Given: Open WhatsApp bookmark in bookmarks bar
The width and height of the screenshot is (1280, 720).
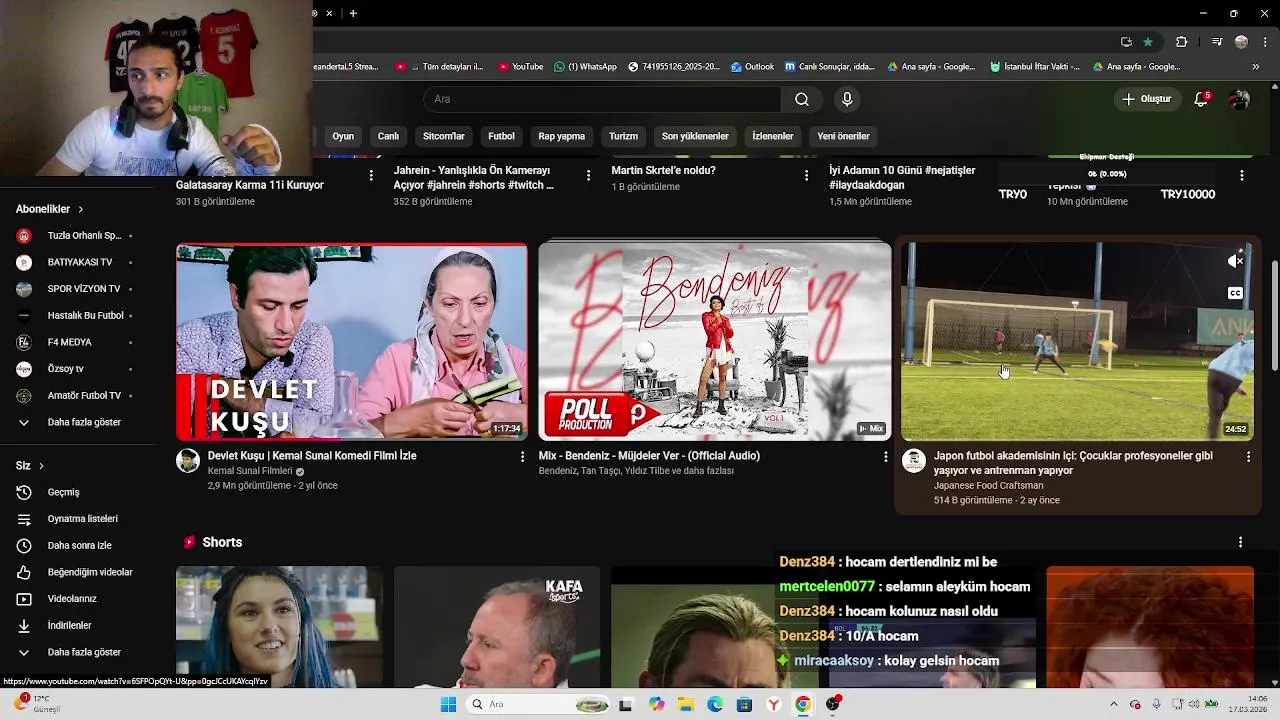Looking at the screenshot, I should [x=585, y=67].
